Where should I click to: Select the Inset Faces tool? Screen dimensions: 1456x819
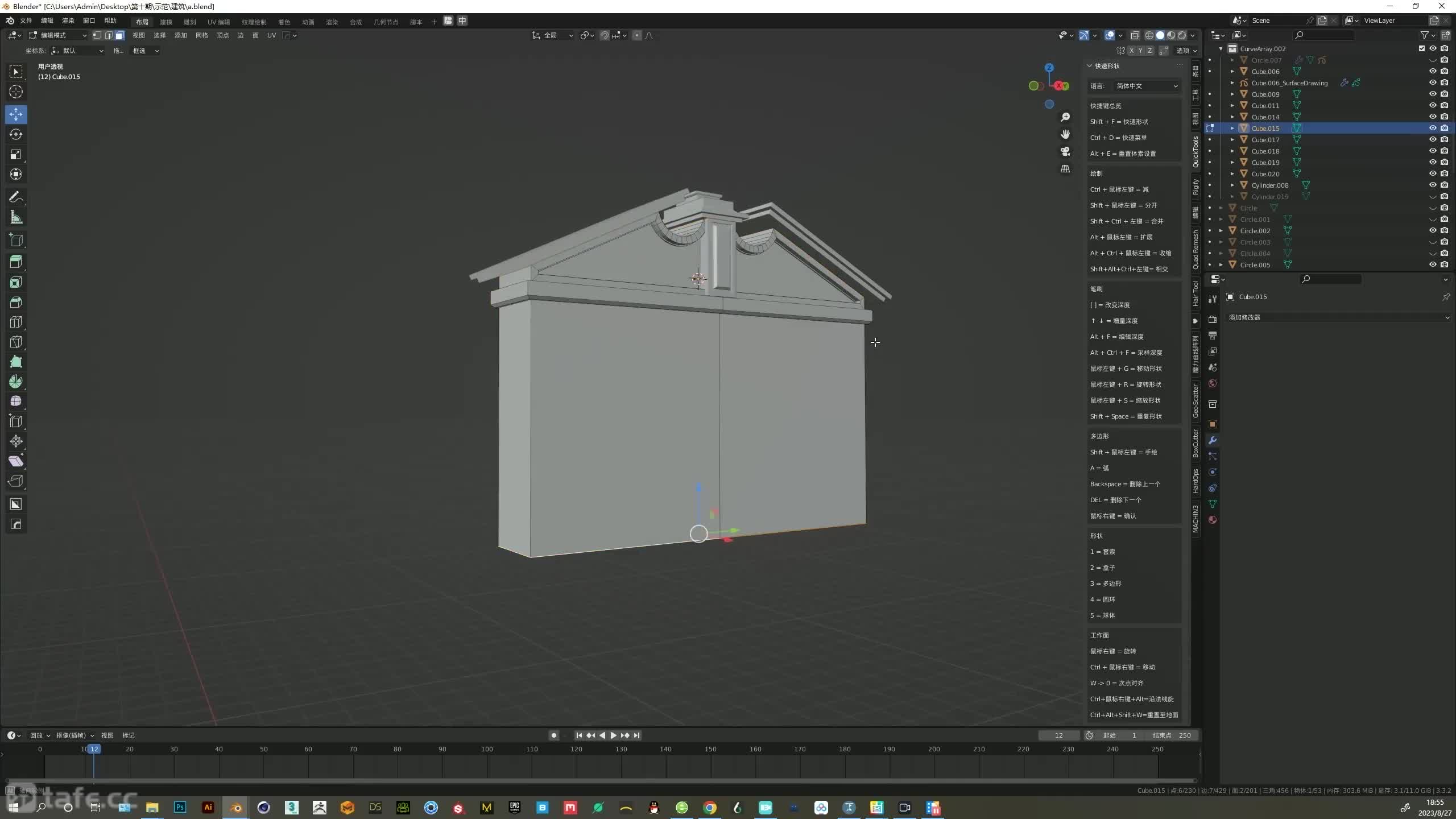16,282
